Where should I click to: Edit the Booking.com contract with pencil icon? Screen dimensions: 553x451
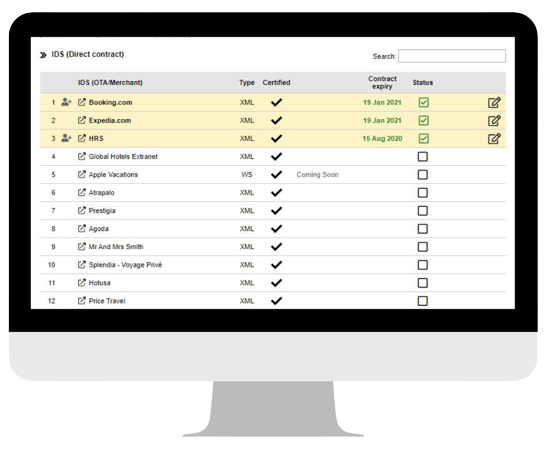pos(494,103)
